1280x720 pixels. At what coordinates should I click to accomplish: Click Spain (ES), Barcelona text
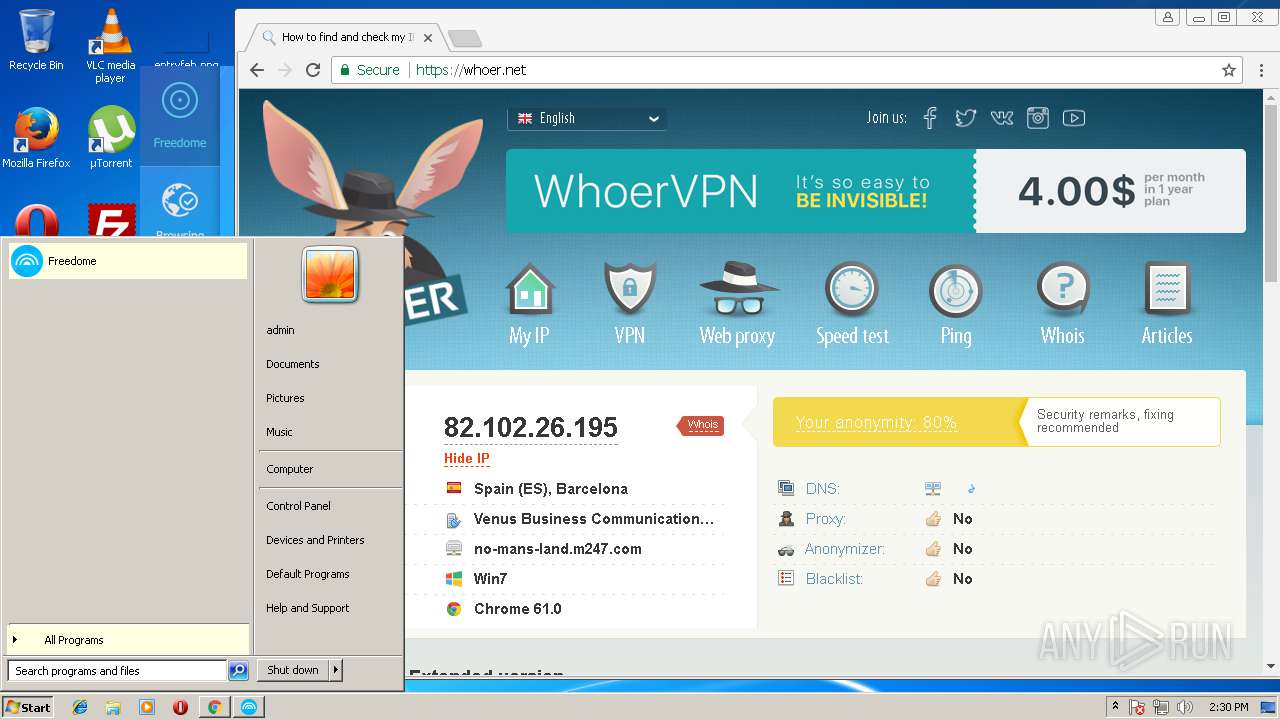(551, 489)
